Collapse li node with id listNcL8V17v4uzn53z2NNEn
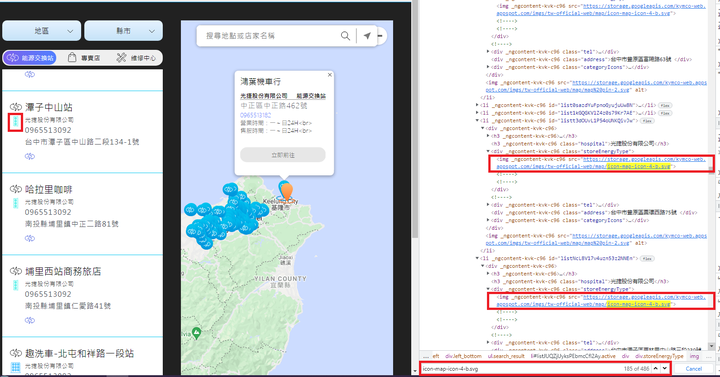The image size is (720, 377). pyautogui.click(x=477, y=259)
